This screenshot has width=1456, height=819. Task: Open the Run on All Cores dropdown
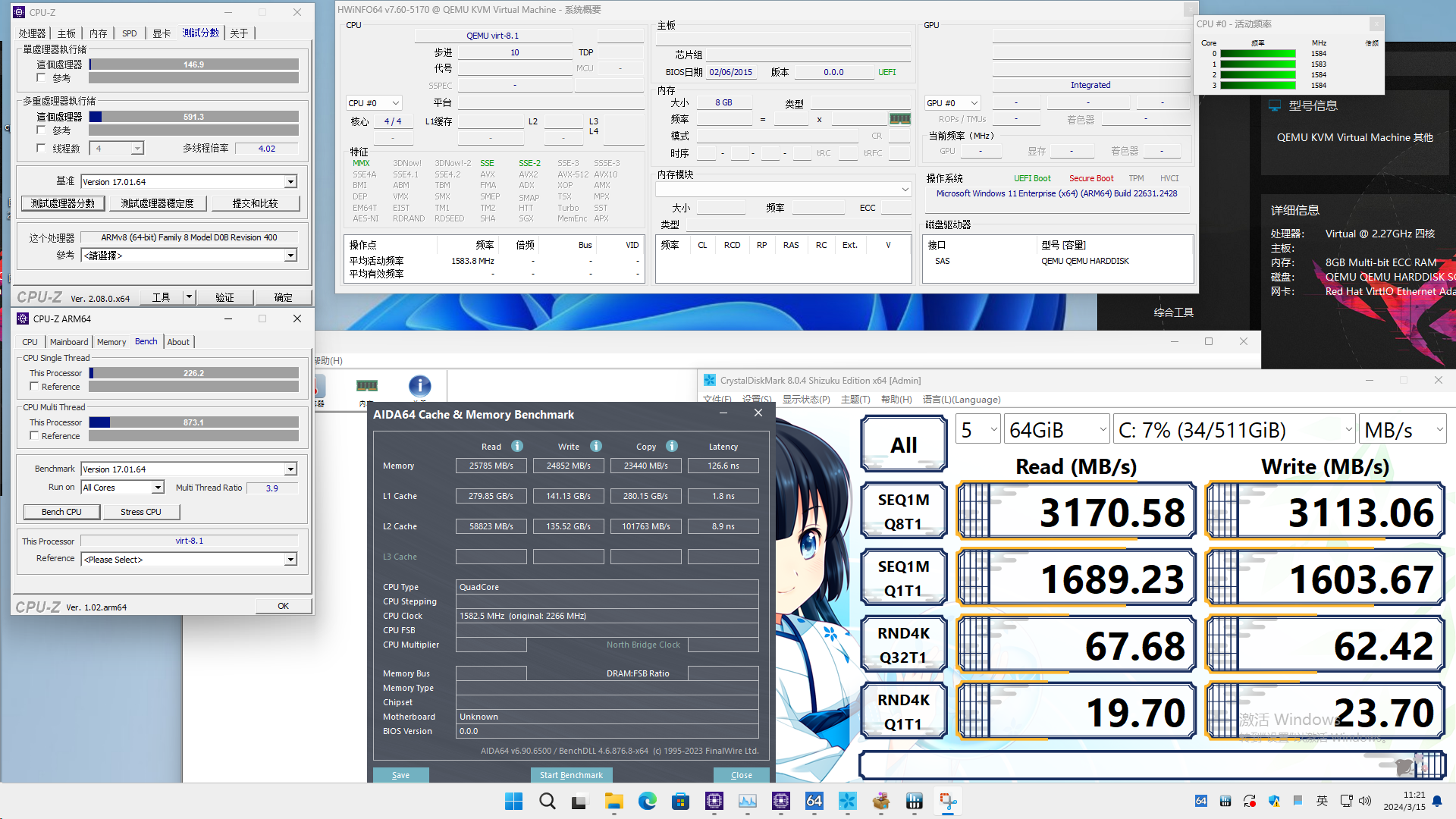click(x=158, y=488)
